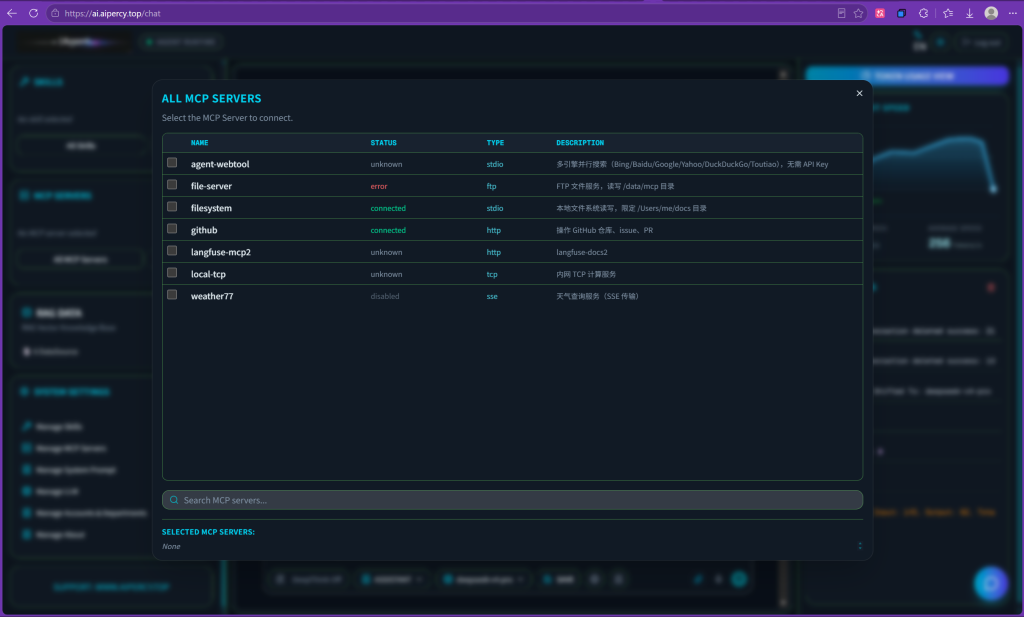Close the All MCP Servers dialog
Viewport: 1024px width, 617px height.
point(859,93)
